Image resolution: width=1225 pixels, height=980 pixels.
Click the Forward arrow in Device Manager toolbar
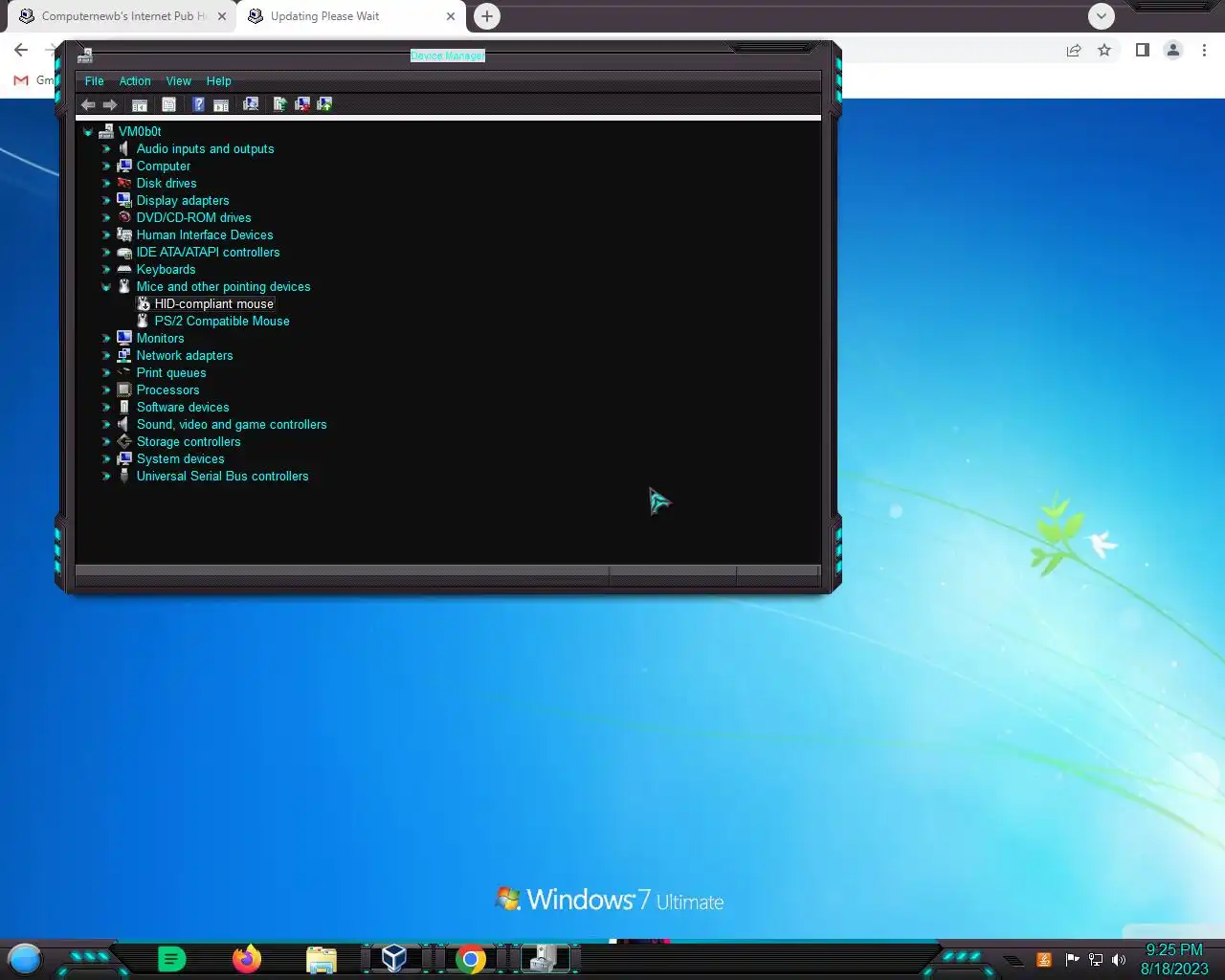click(x=110, y=104)
